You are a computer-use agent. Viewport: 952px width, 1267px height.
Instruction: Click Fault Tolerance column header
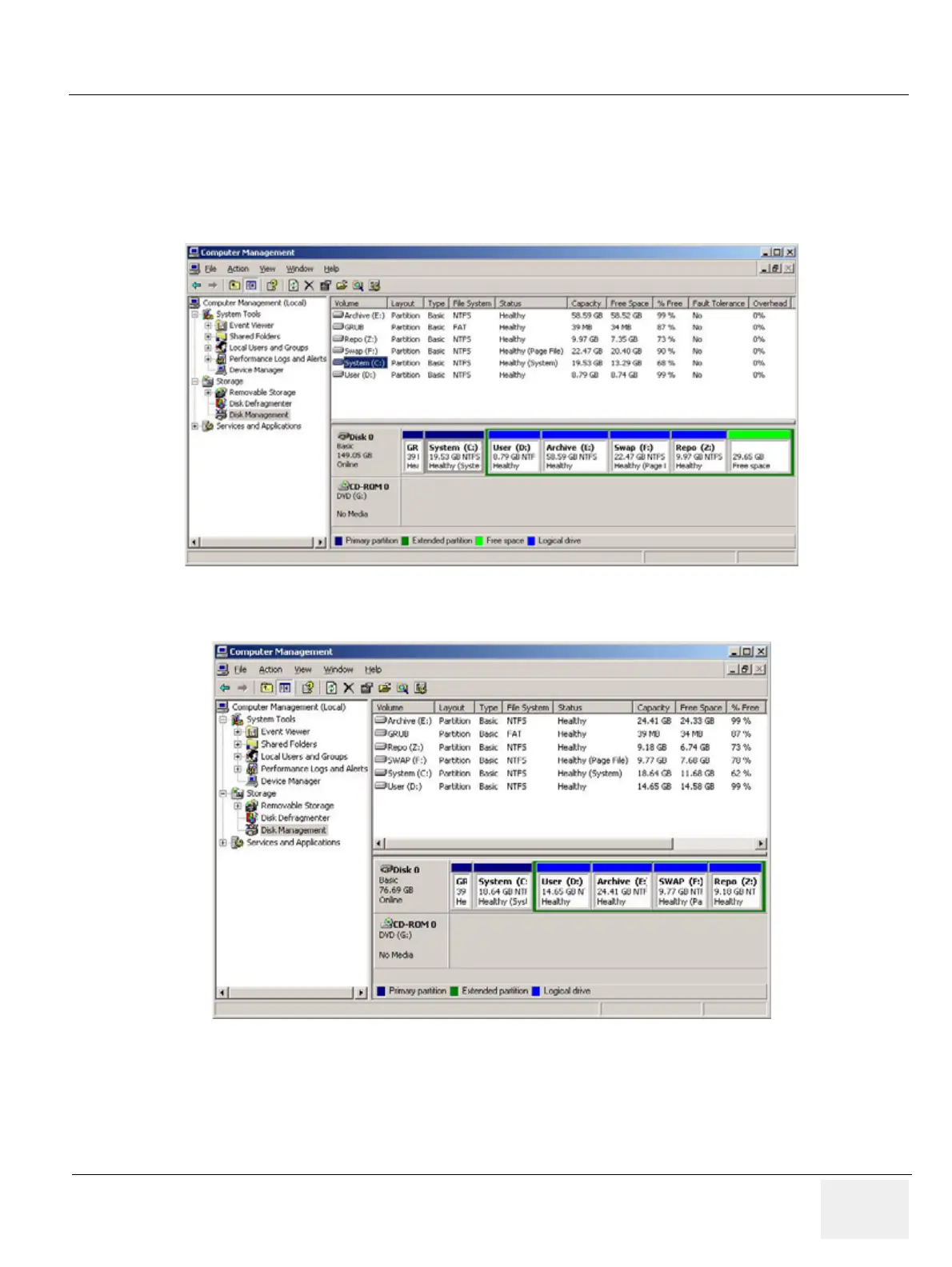tap(718, 303)
